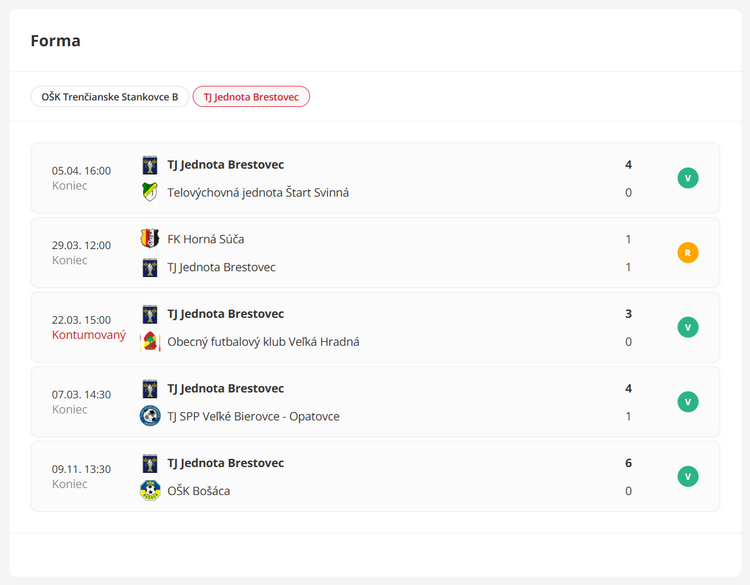Screen dimensions: 750x585
Task: Open Telovýchovná jednota Štart Svinná team
Action: pos(258,192)
